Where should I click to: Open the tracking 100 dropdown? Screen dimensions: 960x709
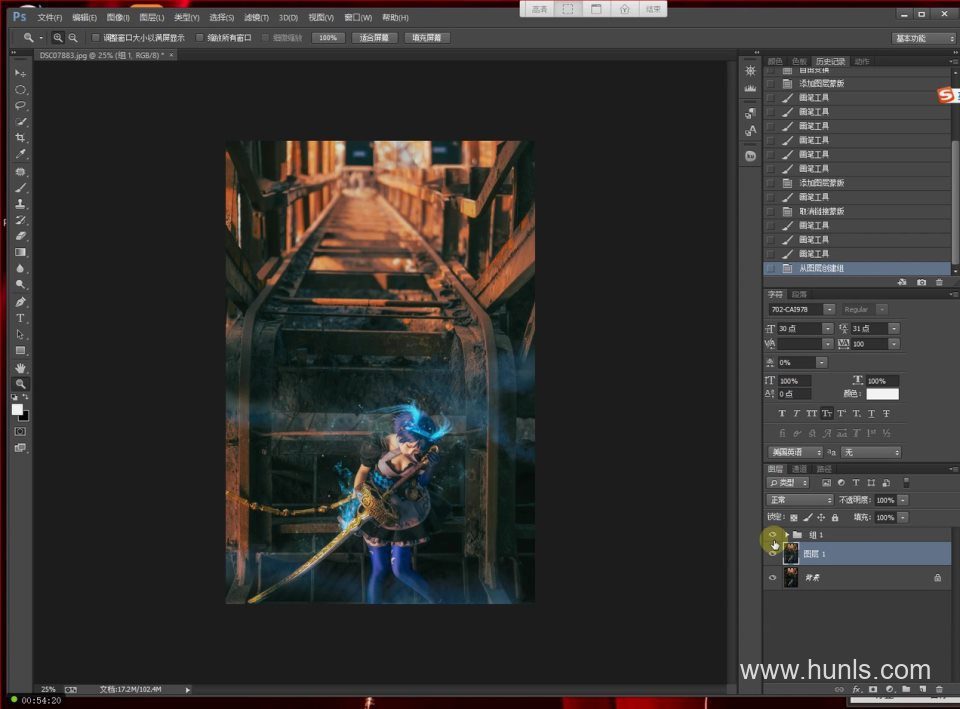(894, 344)
